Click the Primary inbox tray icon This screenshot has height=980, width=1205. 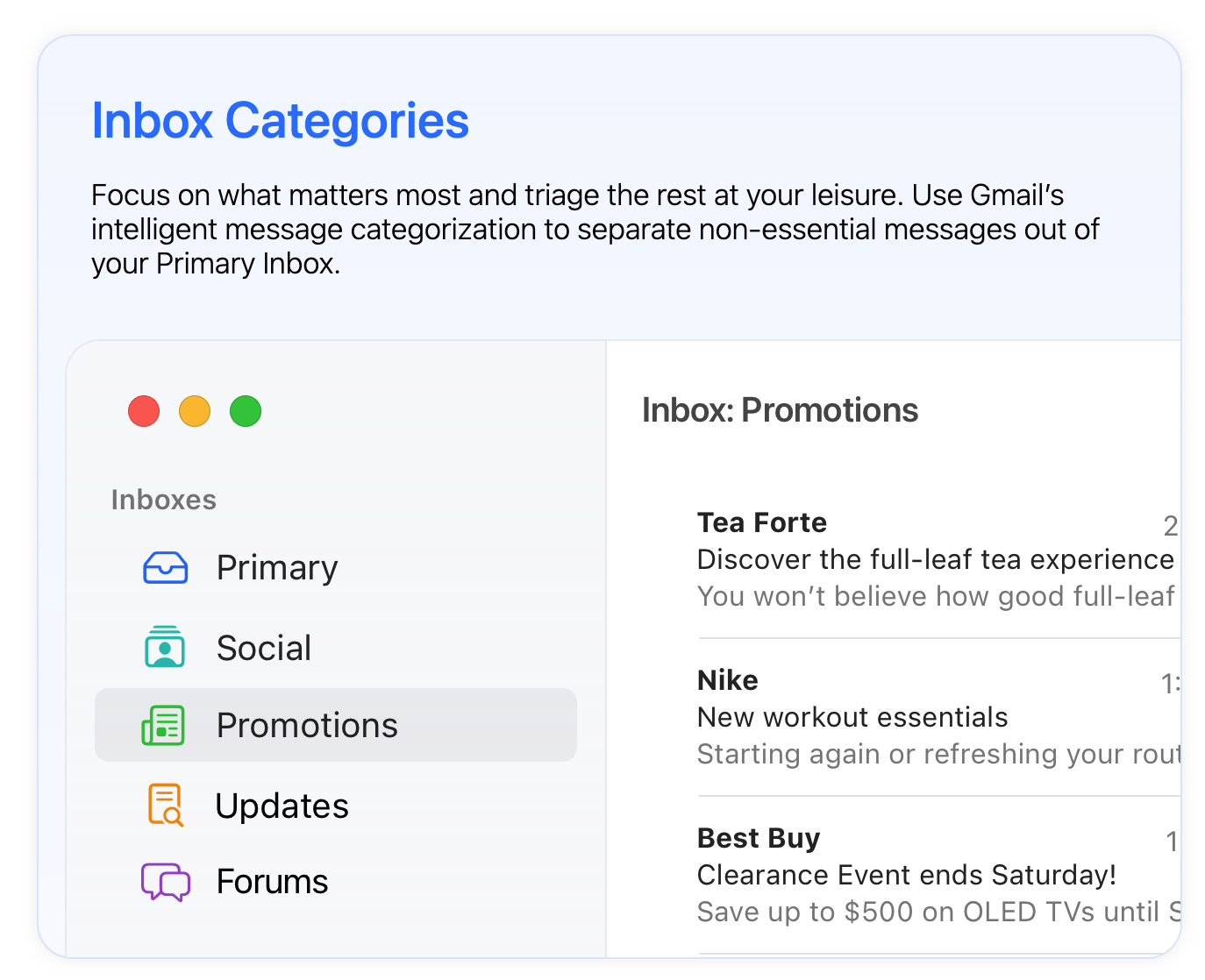(165, 568)
